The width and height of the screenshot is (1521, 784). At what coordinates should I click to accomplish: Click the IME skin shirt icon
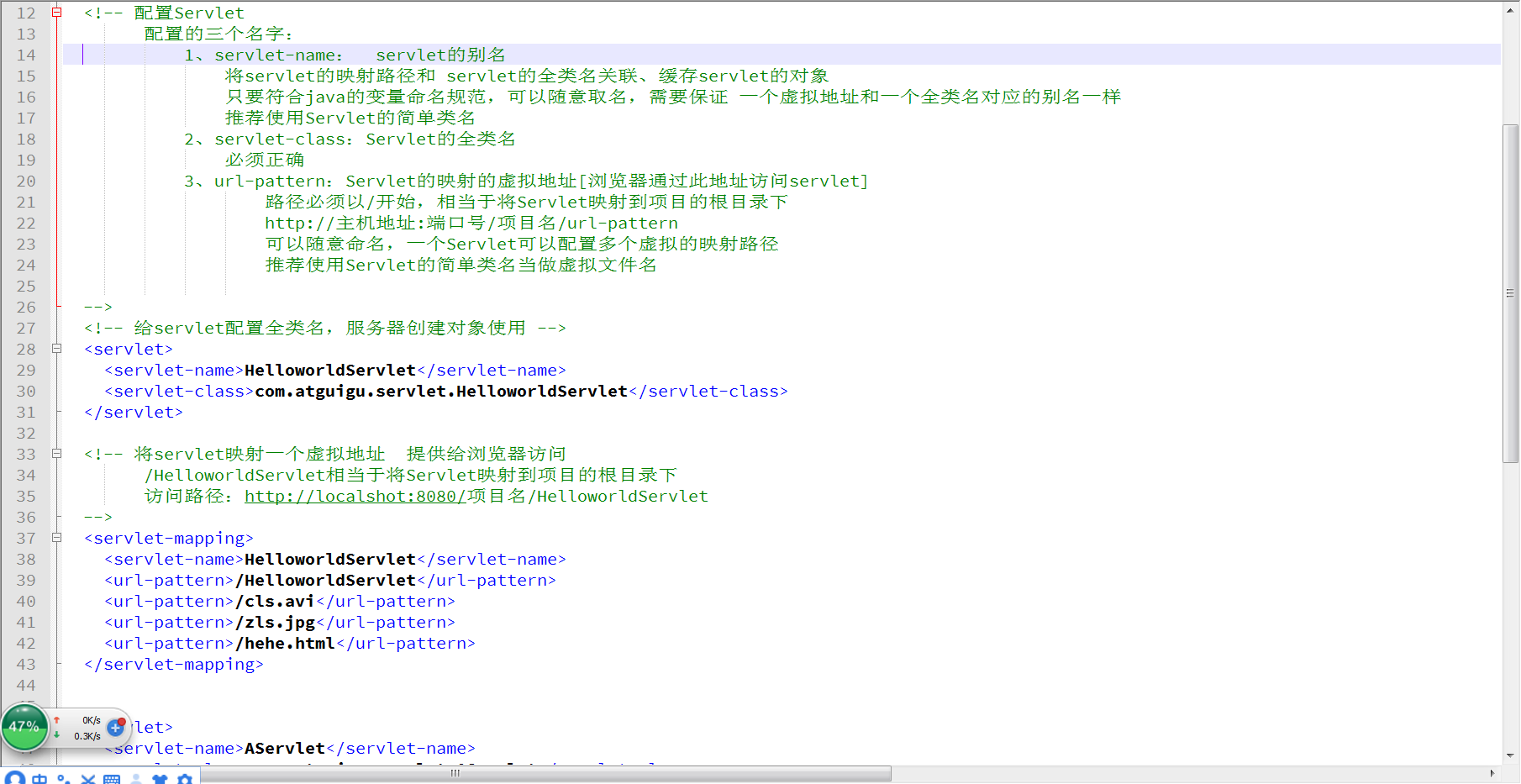(160, 779)
